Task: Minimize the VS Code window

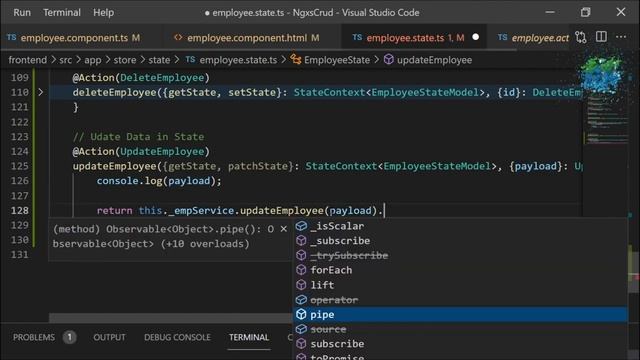Action: pyautogui.click(x=550, y=12)
